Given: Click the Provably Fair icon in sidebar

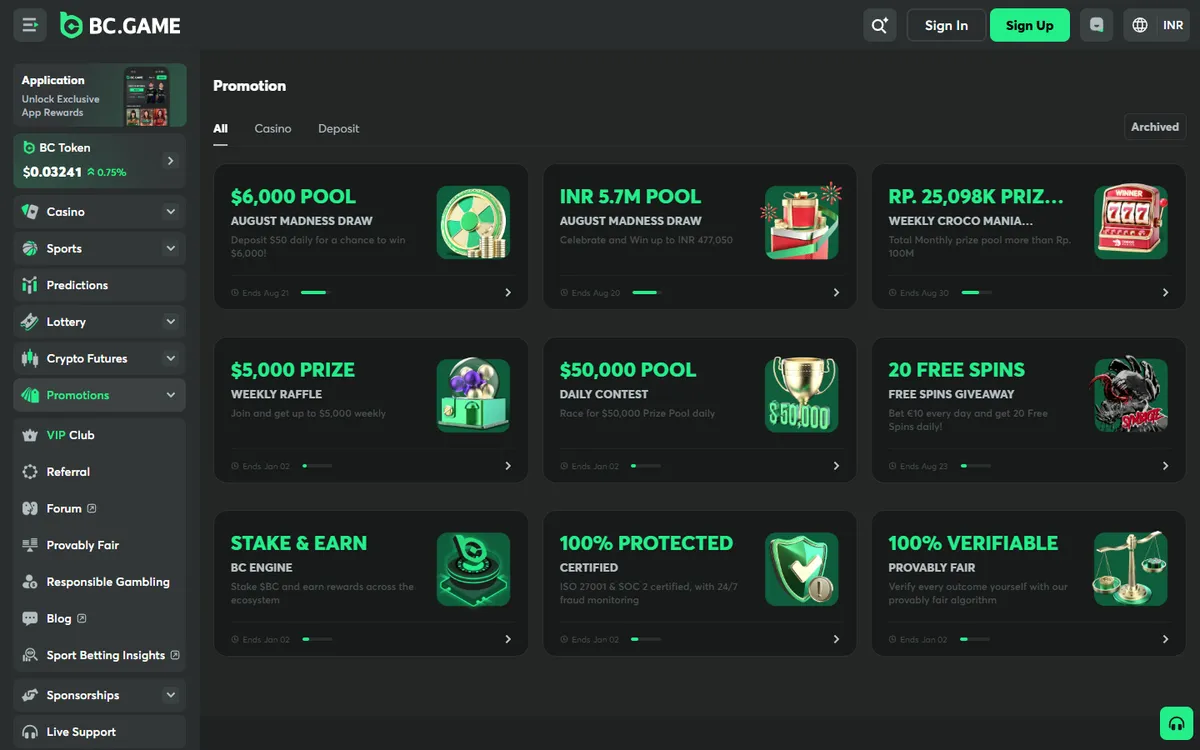Looking at the screenshot, I should click(x=29, y=545).
